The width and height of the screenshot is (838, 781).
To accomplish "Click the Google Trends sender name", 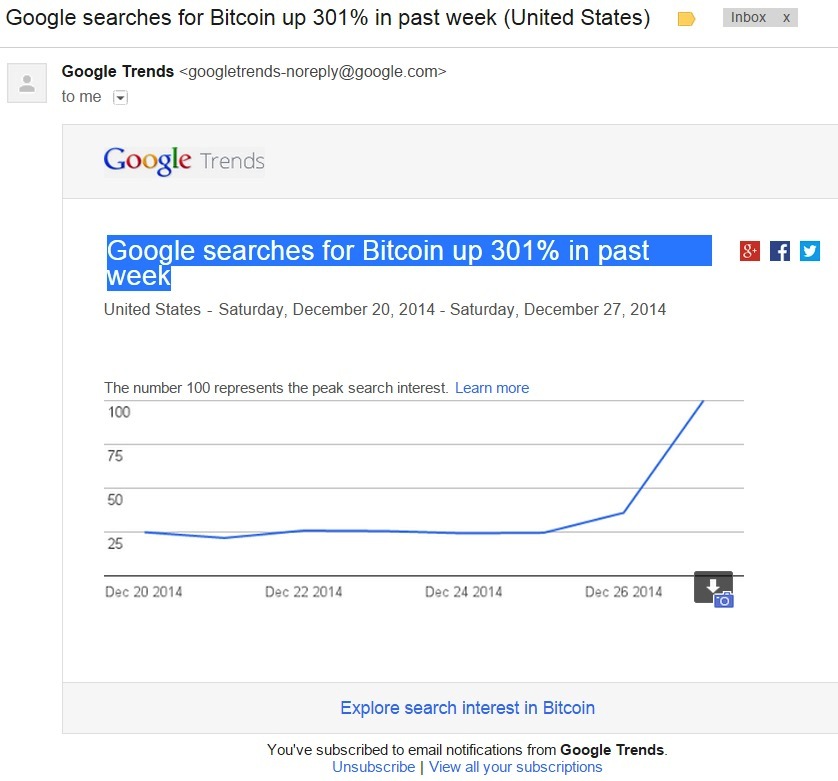I will pyautogui.click(x=118, y=71).
